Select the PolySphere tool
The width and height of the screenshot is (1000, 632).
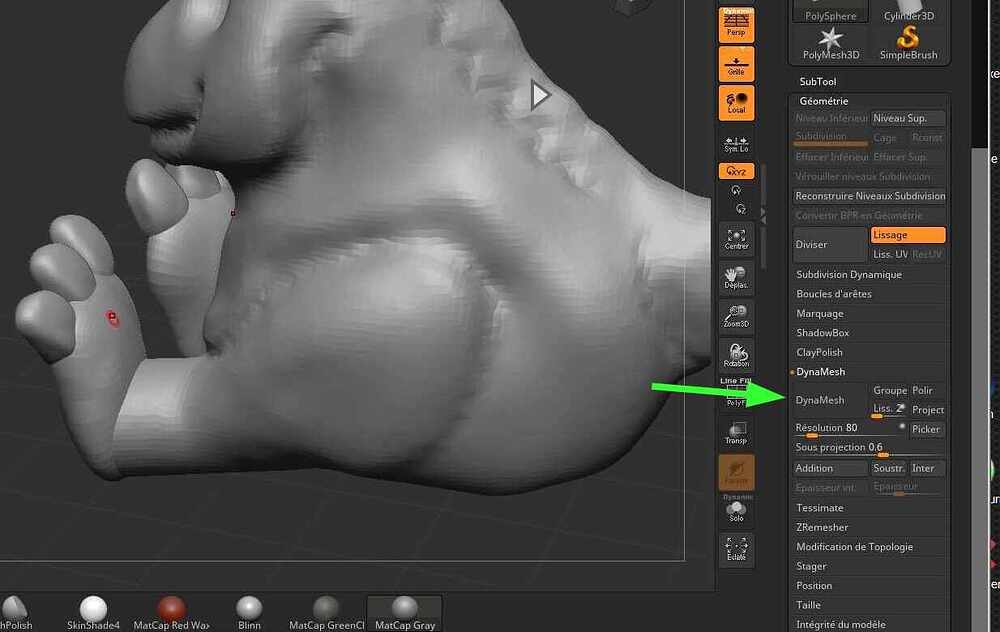click(830, 11)
